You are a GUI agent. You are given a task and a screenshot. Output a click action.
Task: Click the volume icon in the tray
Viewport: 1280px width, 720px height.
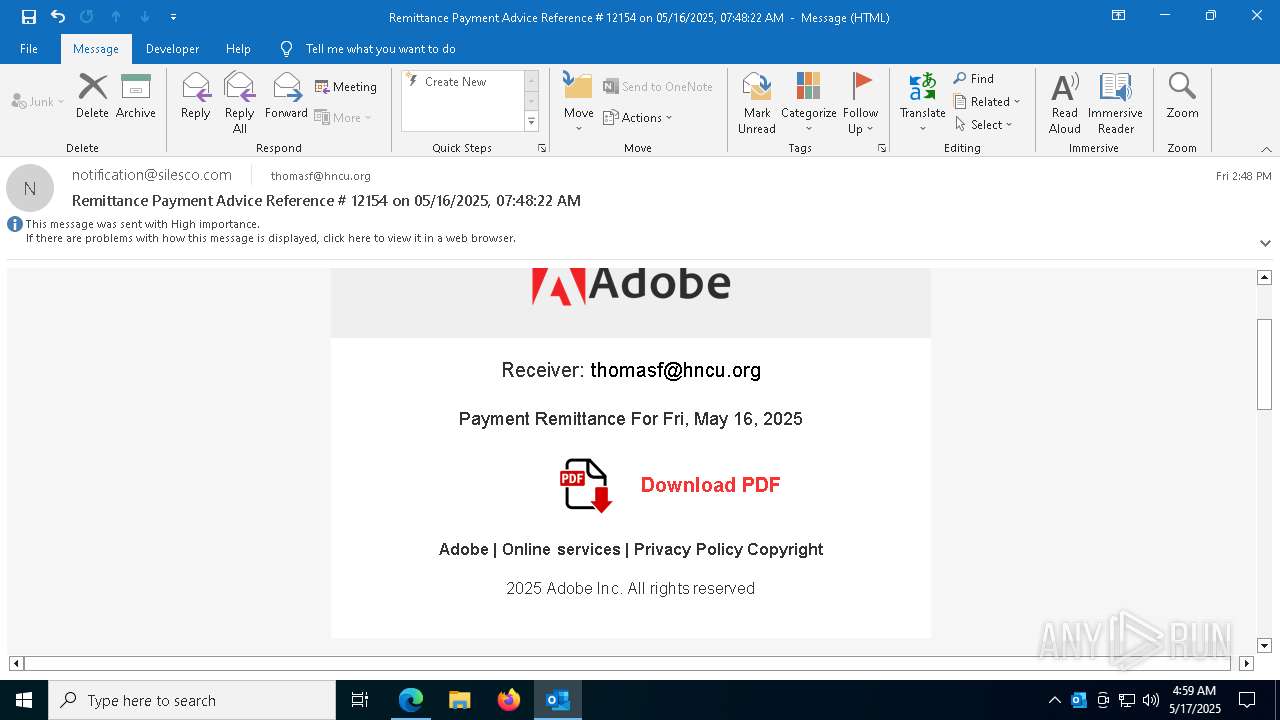(x=1150, y=700)
